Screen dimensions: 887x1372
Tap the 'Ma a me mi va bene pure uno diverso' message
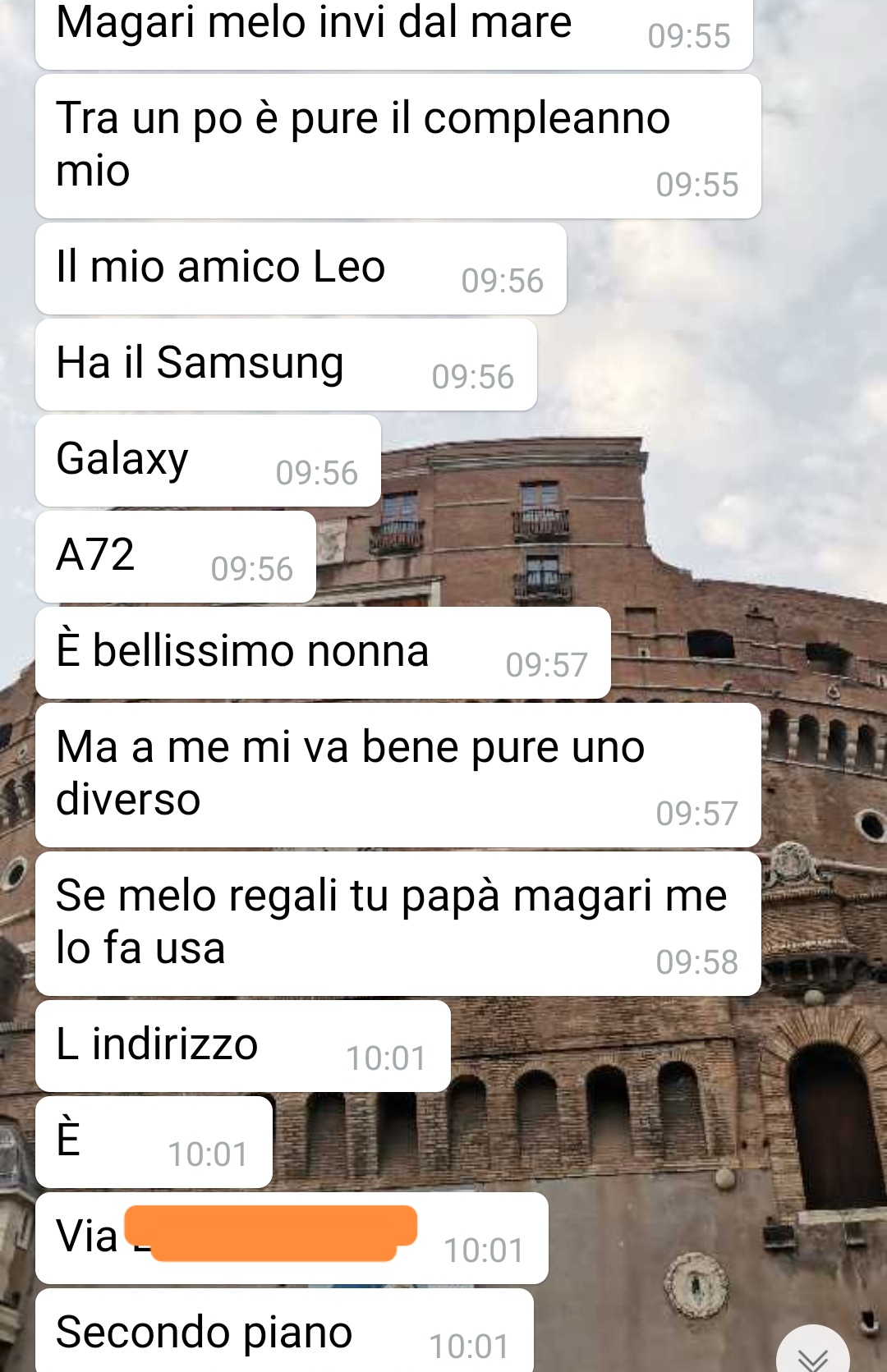click(398, 775)
